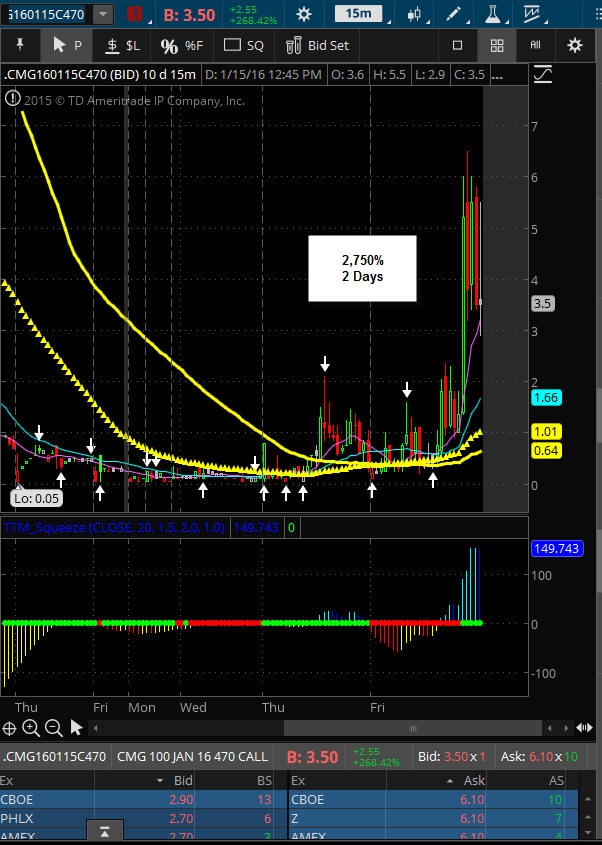Expand the drawings pencil dropdown
This screenshot has height=845, width=602.
[x=464, y=15]
